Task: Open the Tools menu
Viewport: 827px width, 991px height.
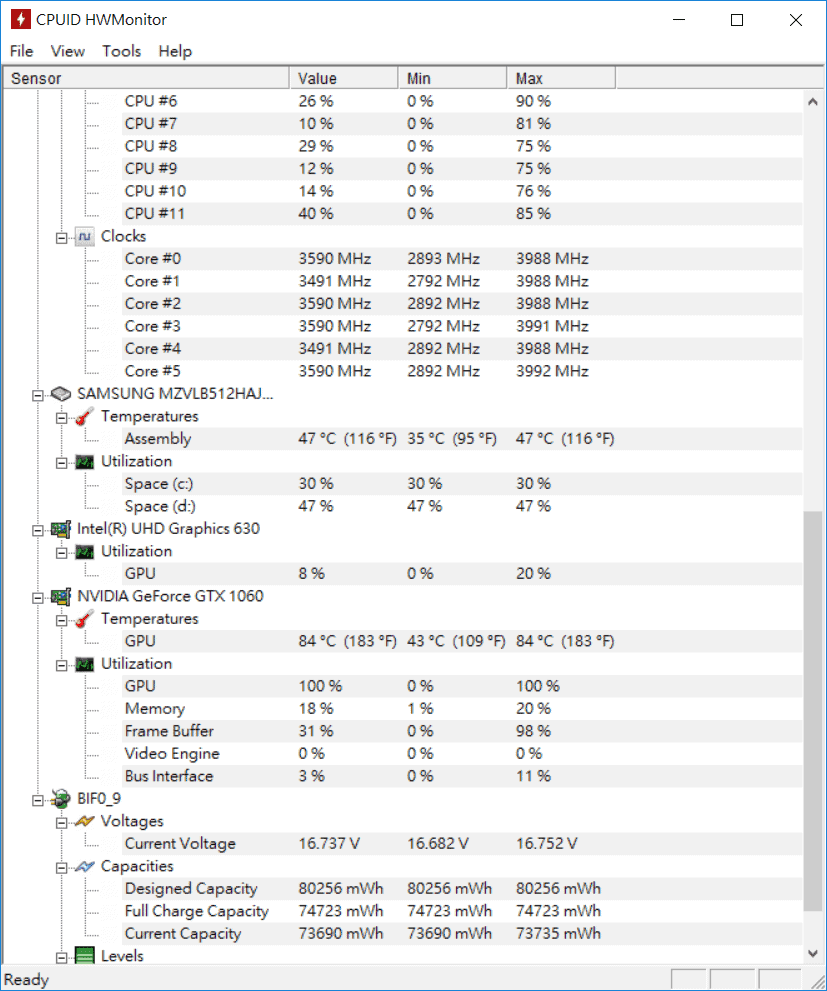Action: (x=121, y=51)
